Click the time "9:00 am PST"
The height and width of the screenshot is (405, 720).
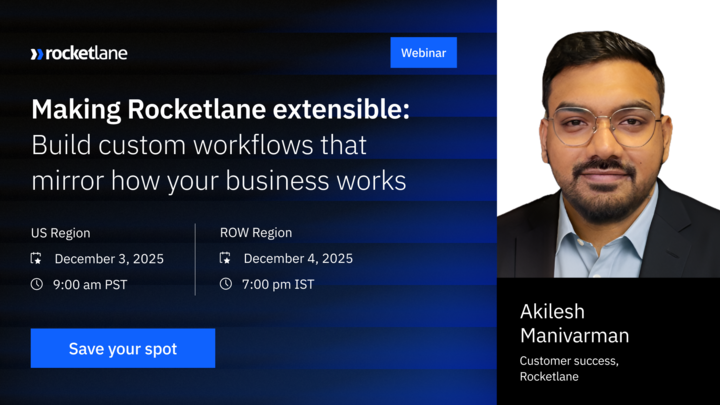tap(90, 285)
